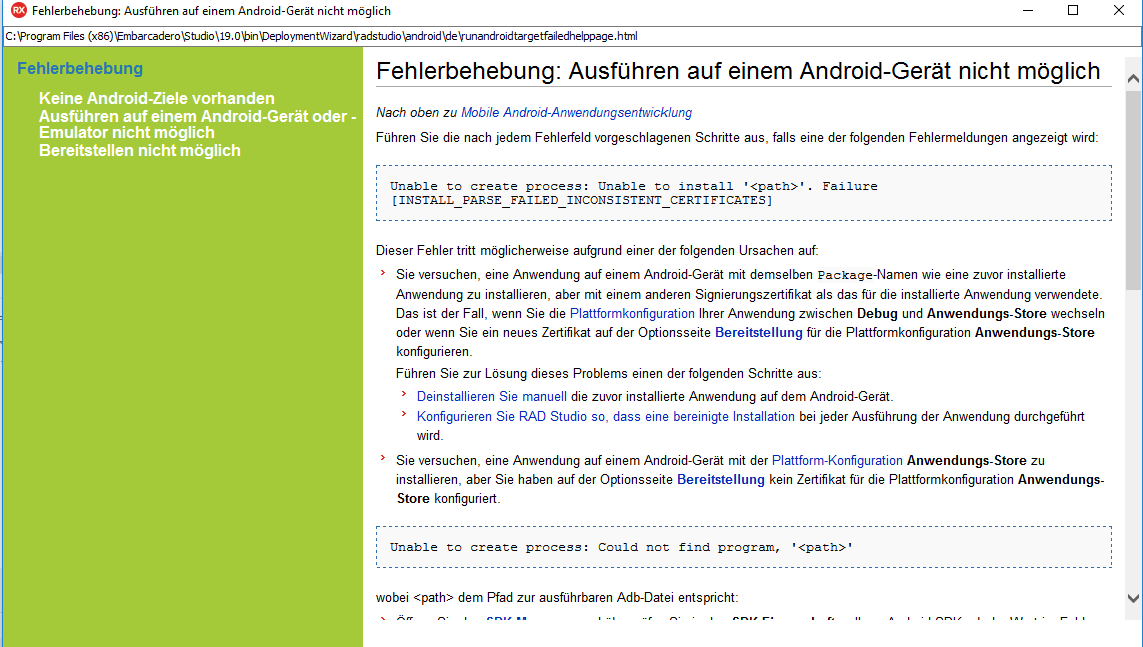The height and width of the screenshot is (647, 1143).
Task: Open 'Bereitstellen nicht möglich' sidebar topic
Action: click(139, 151)
